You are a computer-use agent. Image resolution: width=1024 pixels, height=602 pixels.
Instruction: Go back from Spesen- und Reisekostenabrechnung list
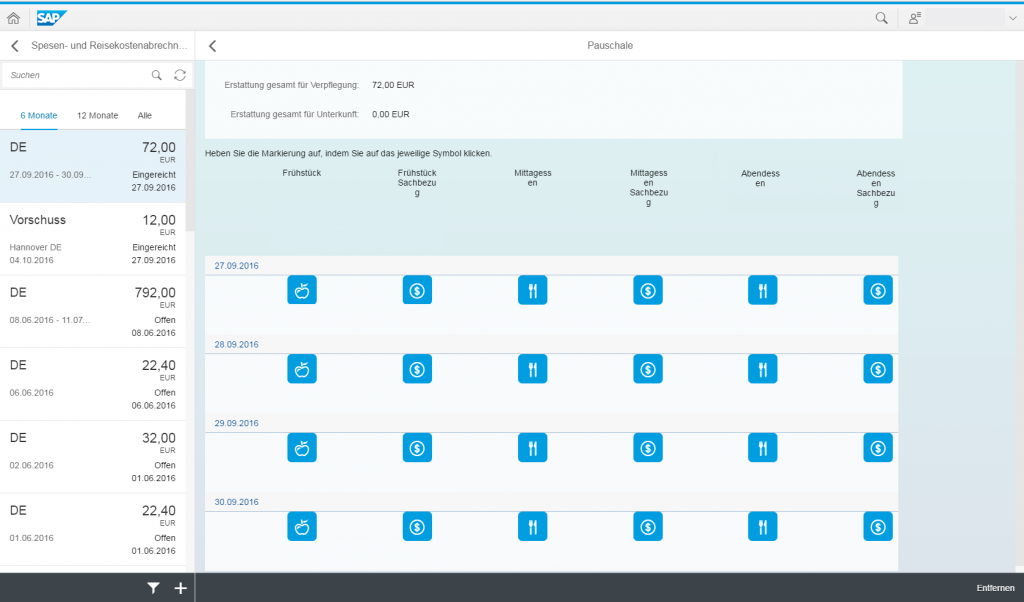pos(15,46)
